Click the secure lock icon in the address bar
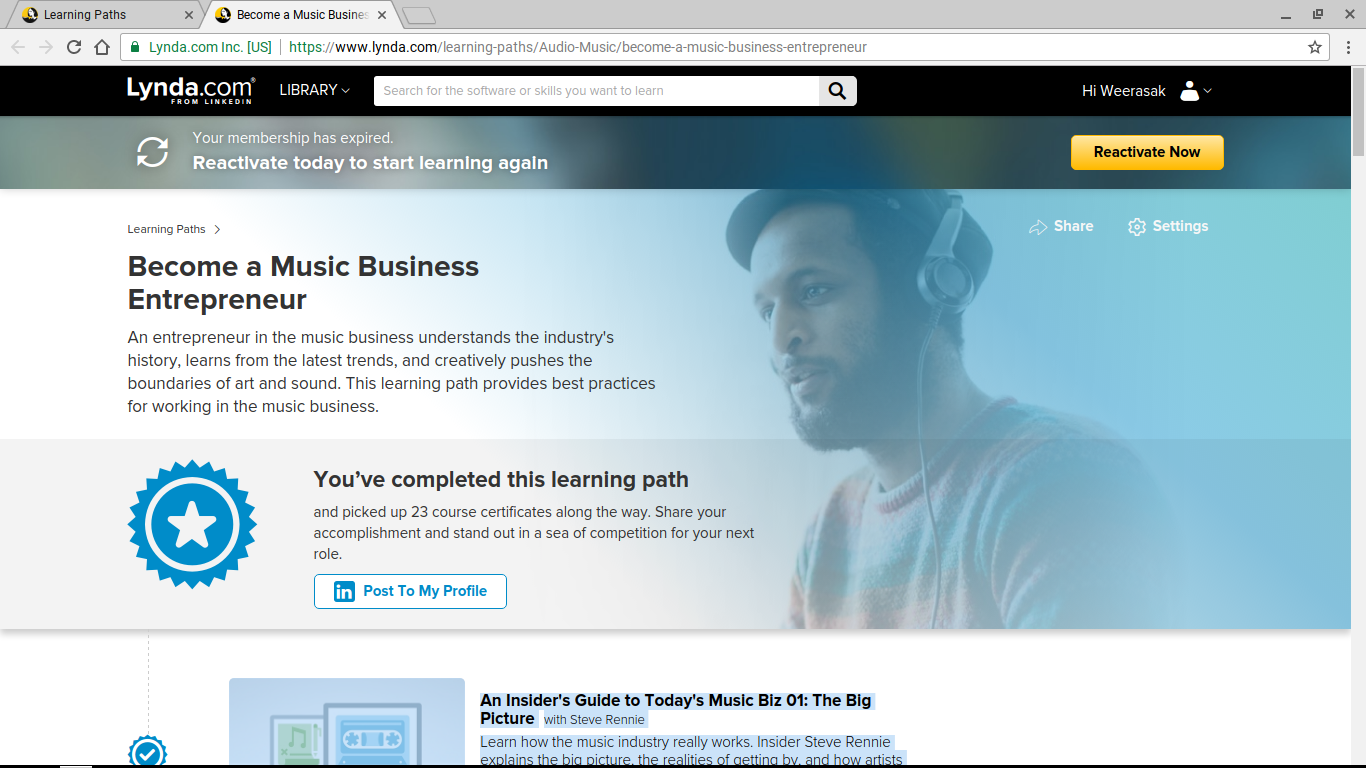1366x768 pixels. 135,47
